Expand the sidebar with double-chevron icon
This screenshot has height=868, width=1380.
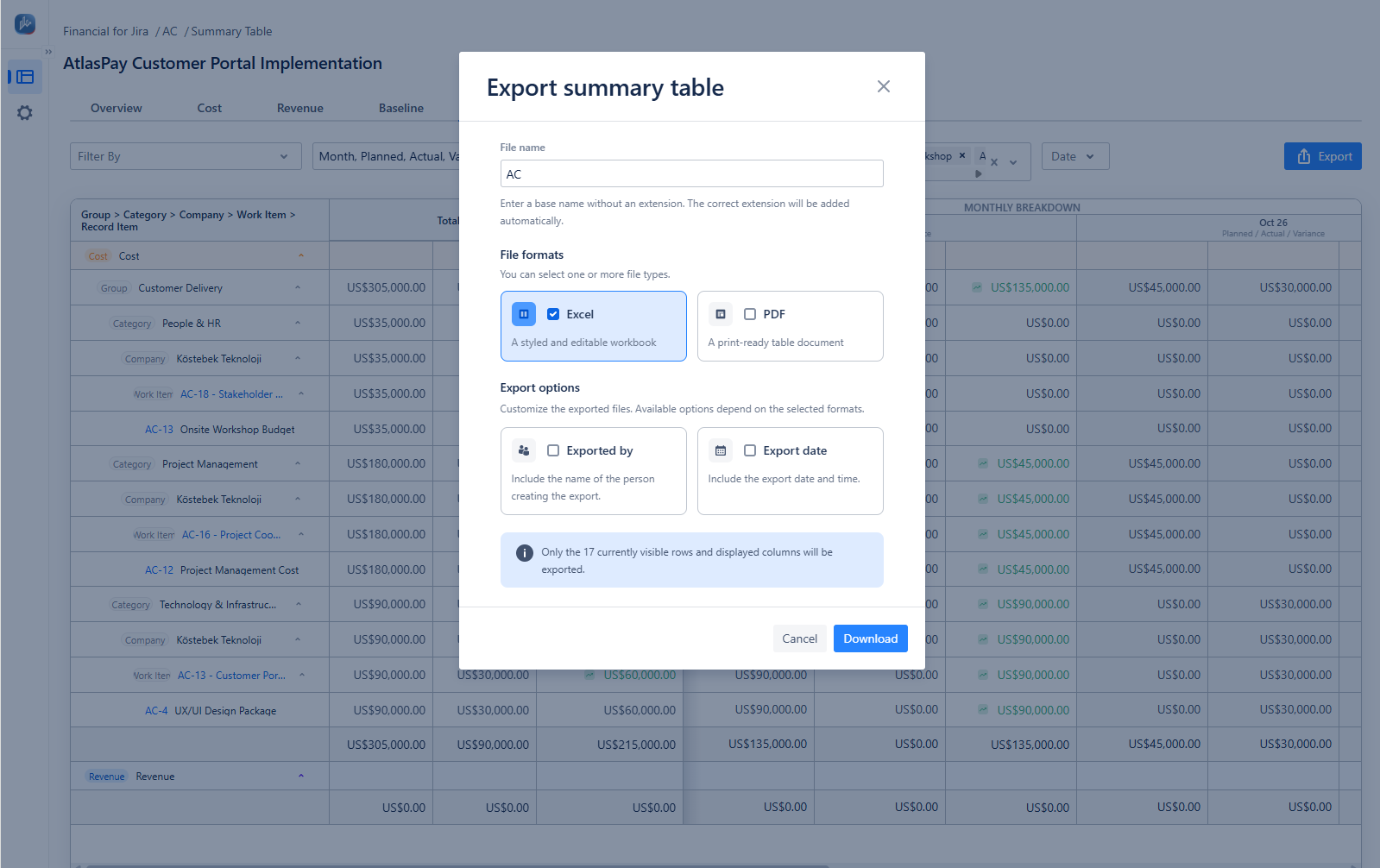click(x=48, y=52)
